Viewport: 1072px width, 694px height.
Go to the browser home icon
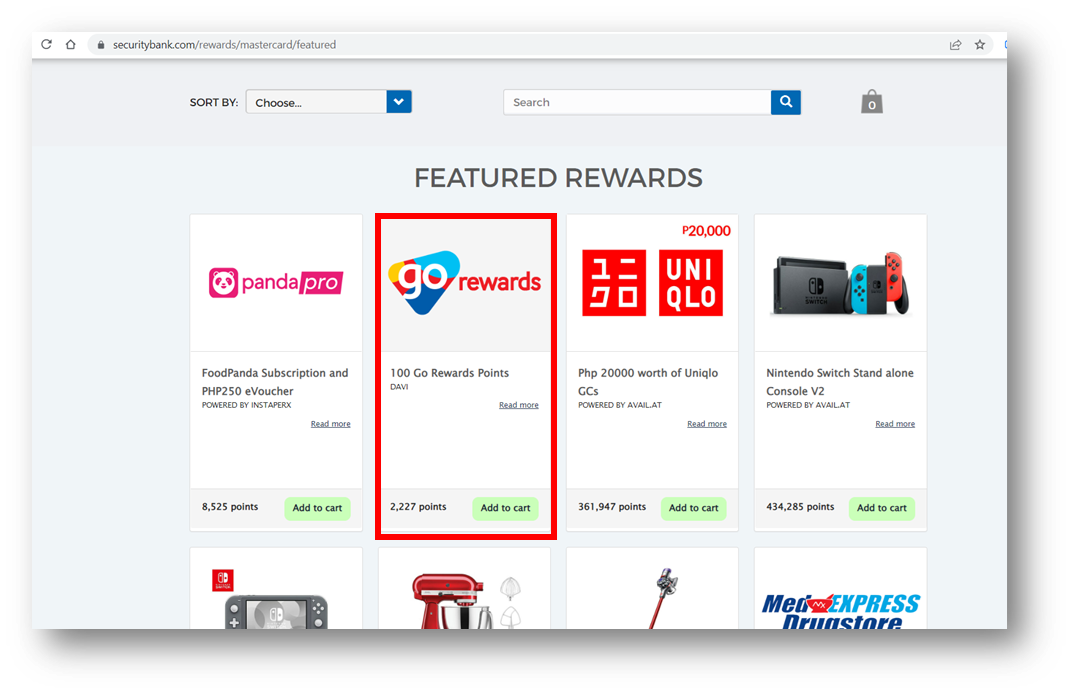(70, 44)
